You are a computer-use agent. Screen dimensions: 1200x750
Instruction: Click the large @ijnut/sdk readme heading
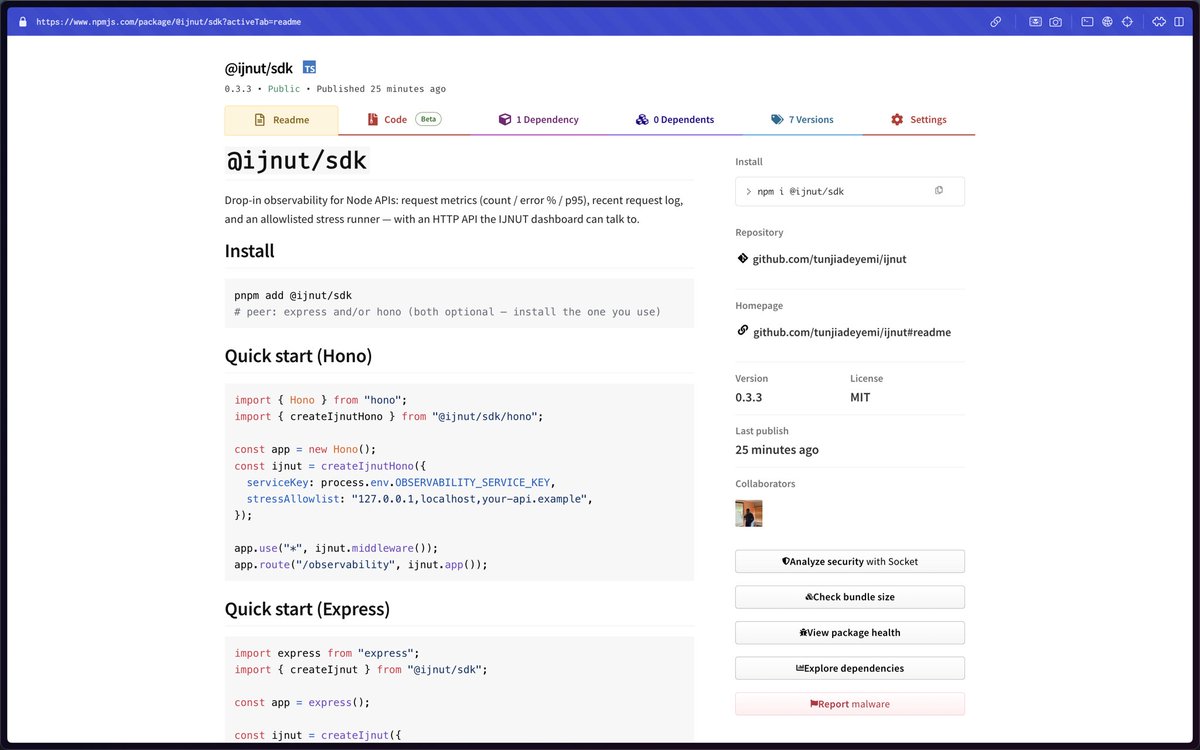click(x=297, y=160)
